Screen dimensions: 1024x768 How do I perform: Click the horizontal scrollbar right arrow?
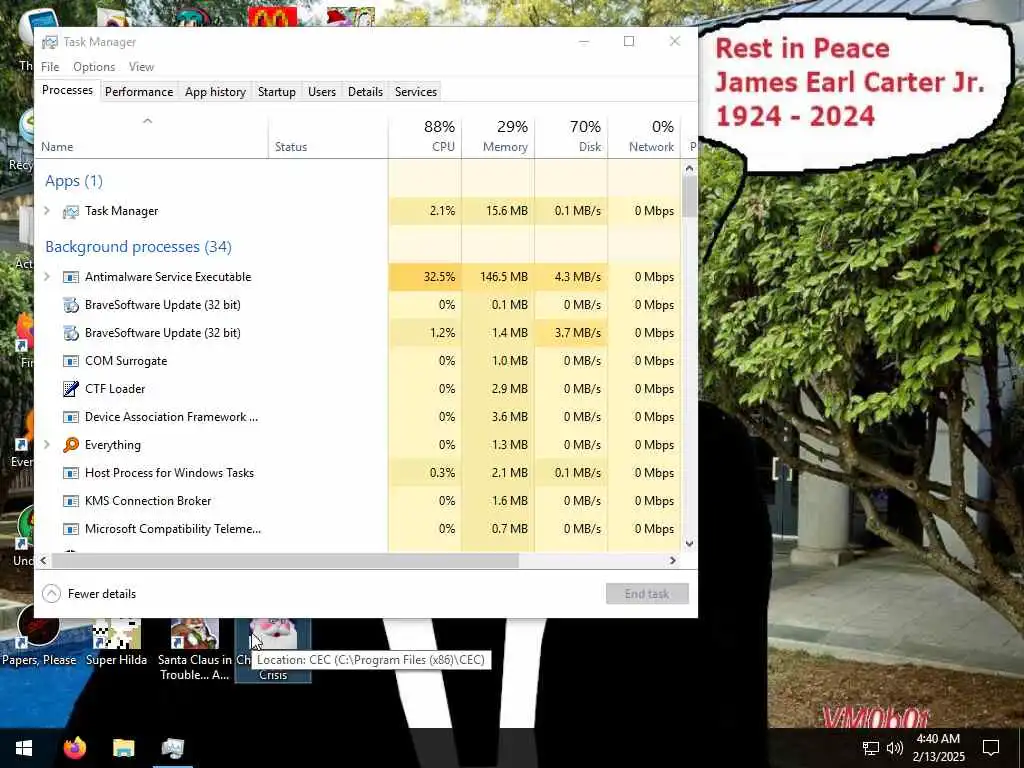point(673,560)
